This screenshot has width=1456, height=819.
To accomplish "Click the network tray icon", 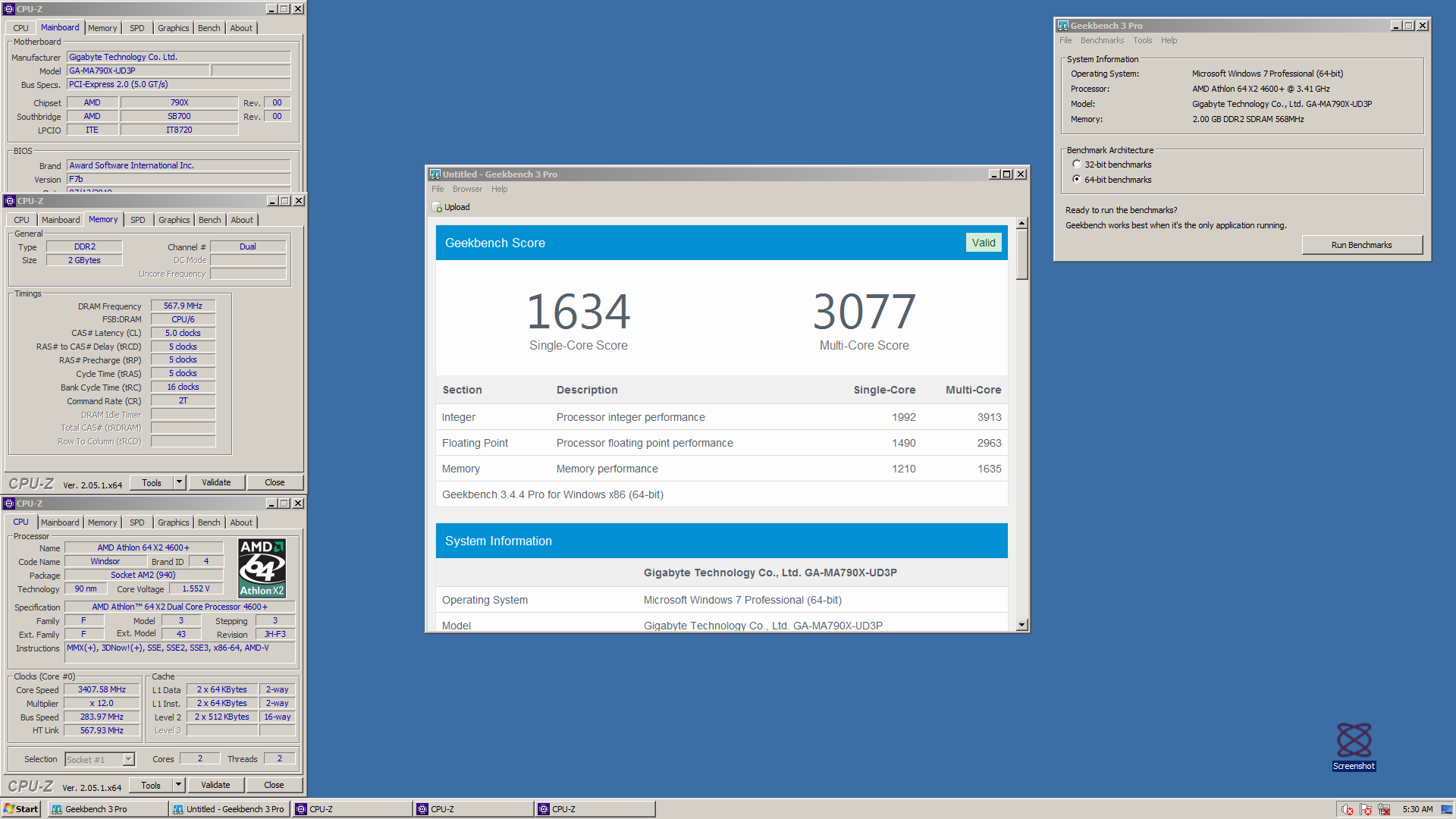I will (1385, 809).
